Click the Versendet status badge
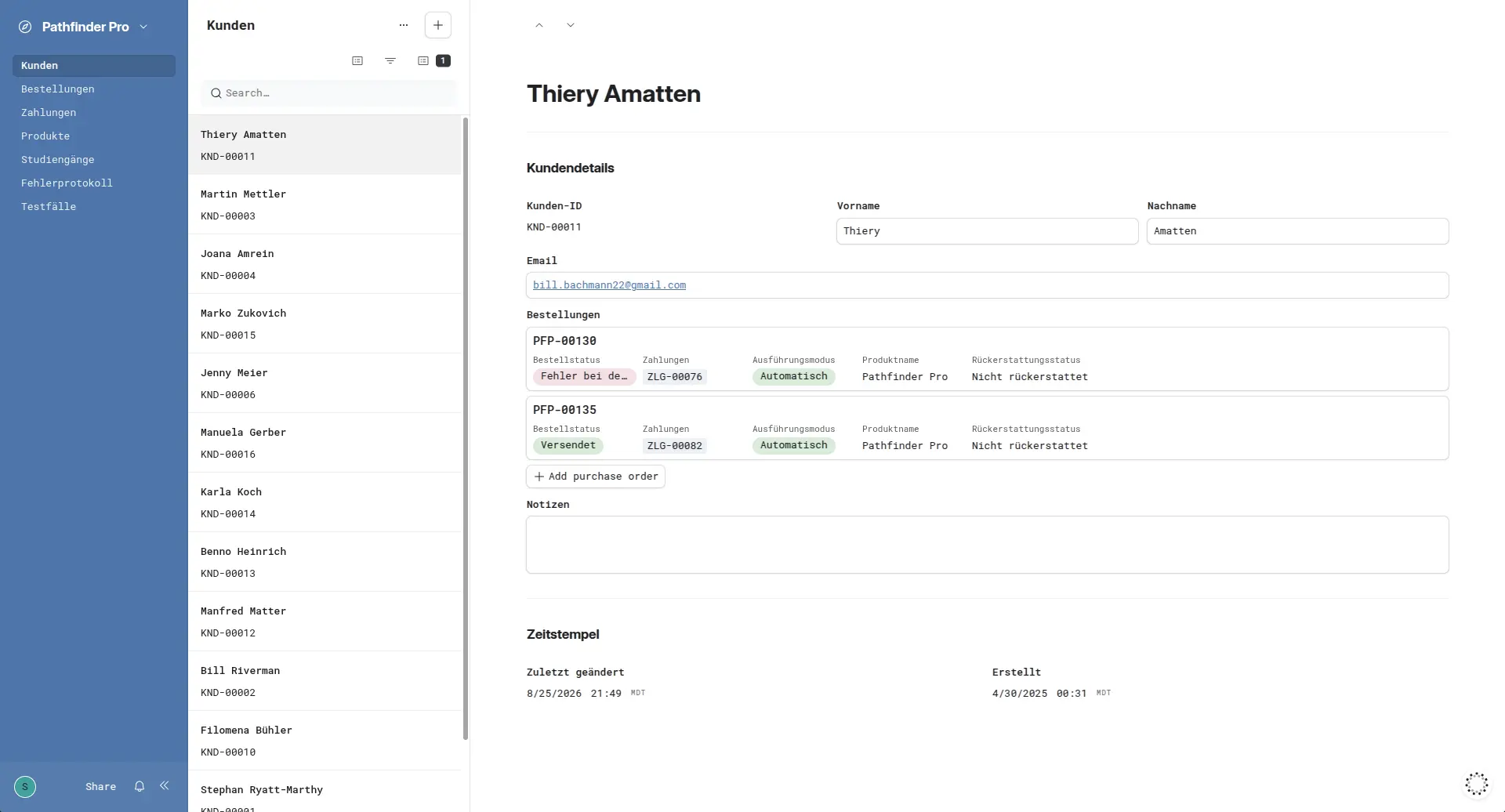Viewport: 1505px width, 812px height. click(x=568, y=445)
